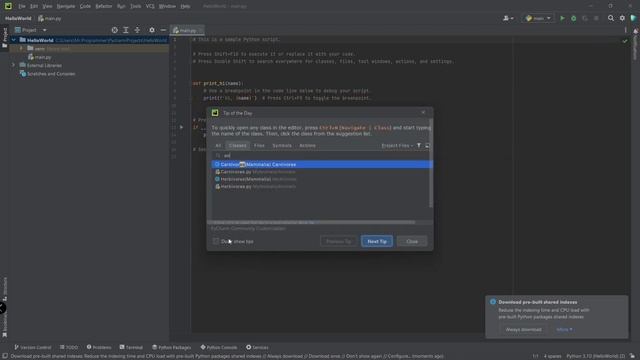Image resolution: width=640 pixels, height=360 pixels.
Task: Expand the venv folder node
Action: click(x=21, y=49)
